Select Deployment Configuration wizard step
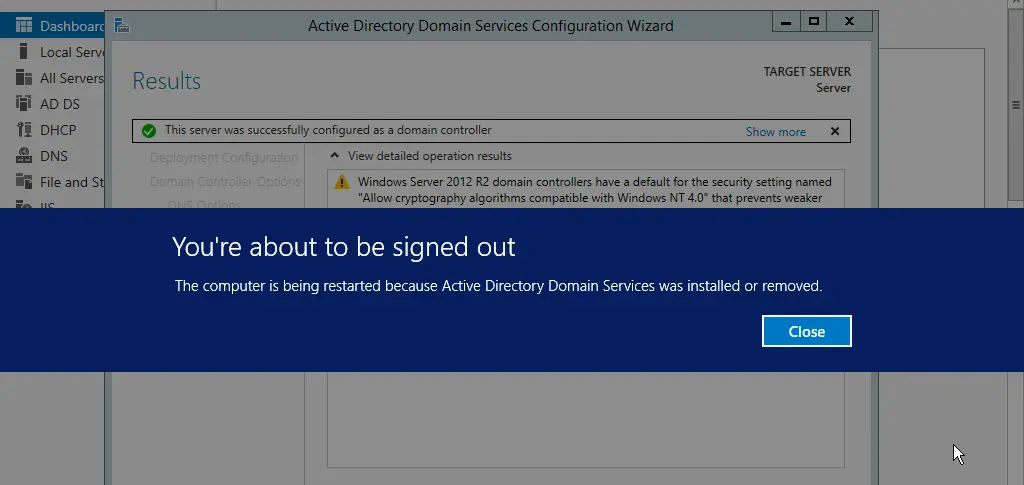The height and width of the screenshot is (485, 1024). point(224,157)
